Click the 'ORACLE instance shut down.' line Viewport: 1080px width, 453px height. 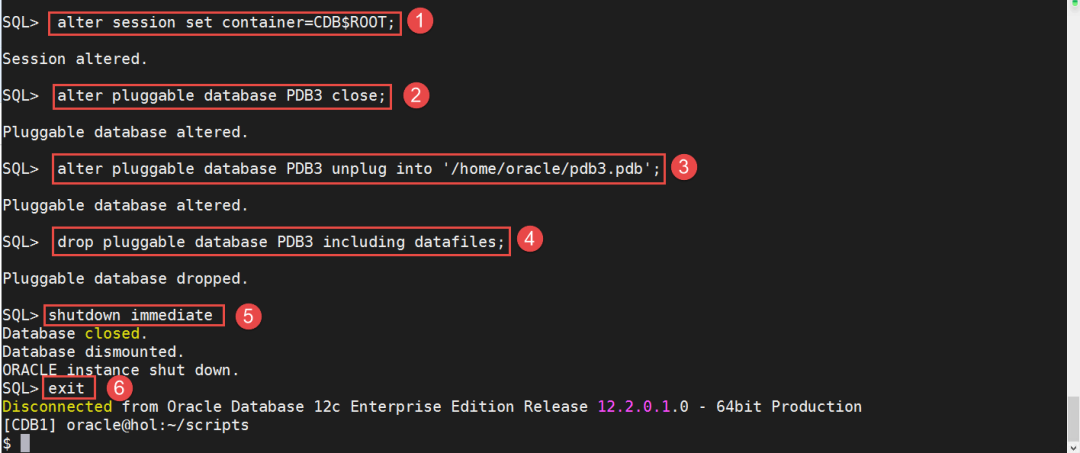click(120, 370)
